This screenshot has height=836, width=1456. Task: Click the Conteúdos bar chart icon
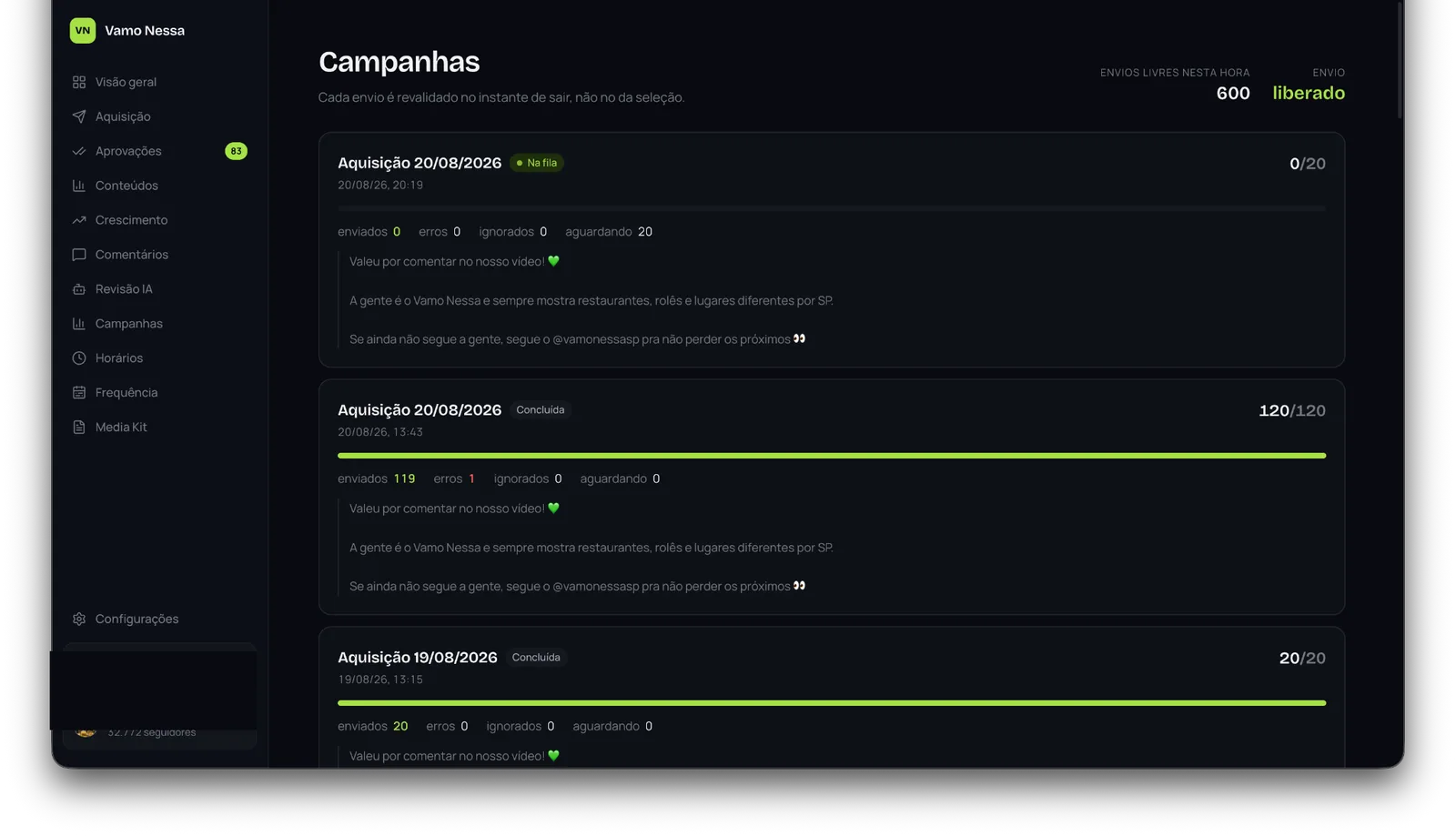79,186
